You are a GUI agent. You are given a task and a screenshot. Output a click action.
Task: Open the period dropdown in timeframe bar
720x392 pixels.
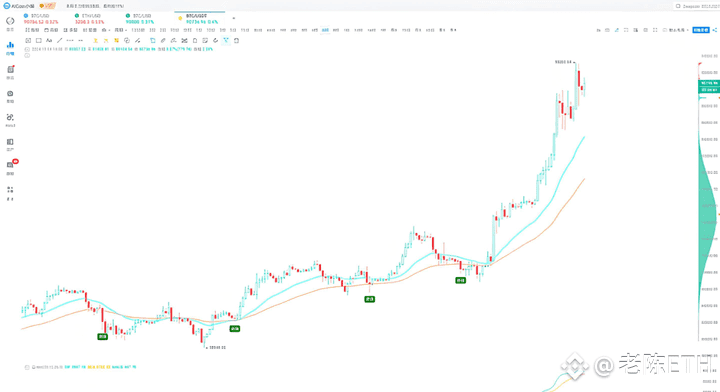(x=120, y=30)
